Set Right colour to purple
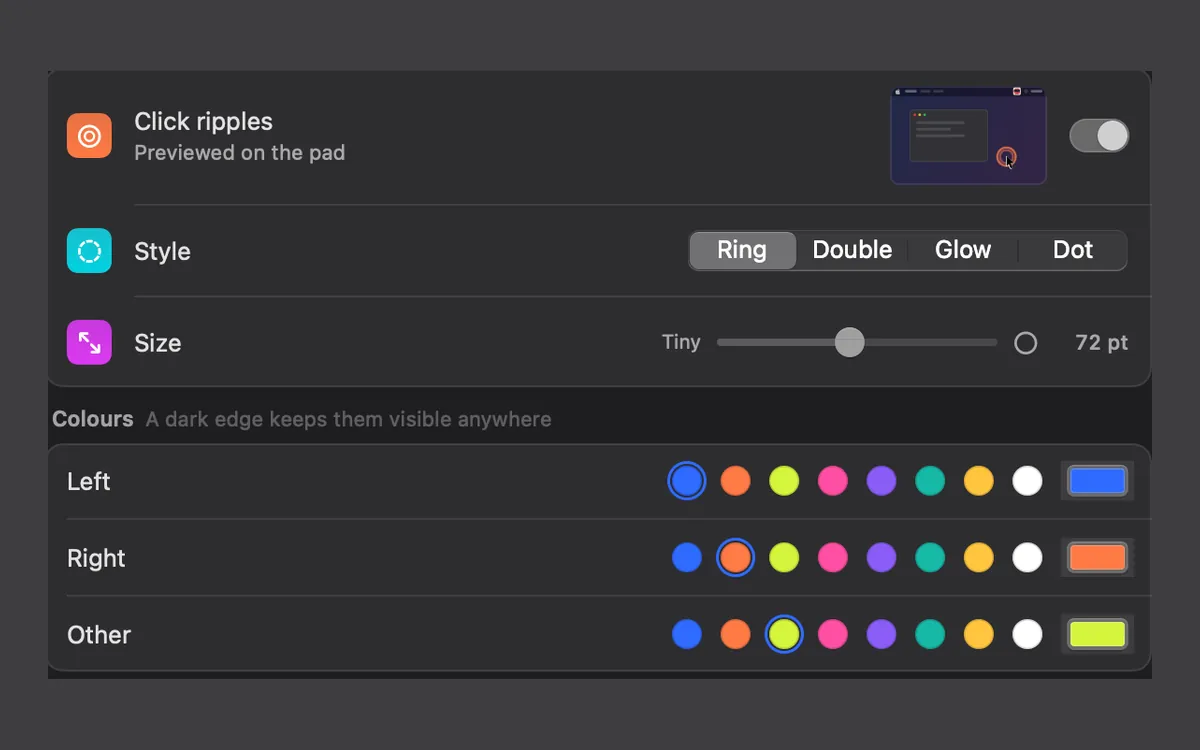Screen dimensions: 1200x750 point(881,557)
